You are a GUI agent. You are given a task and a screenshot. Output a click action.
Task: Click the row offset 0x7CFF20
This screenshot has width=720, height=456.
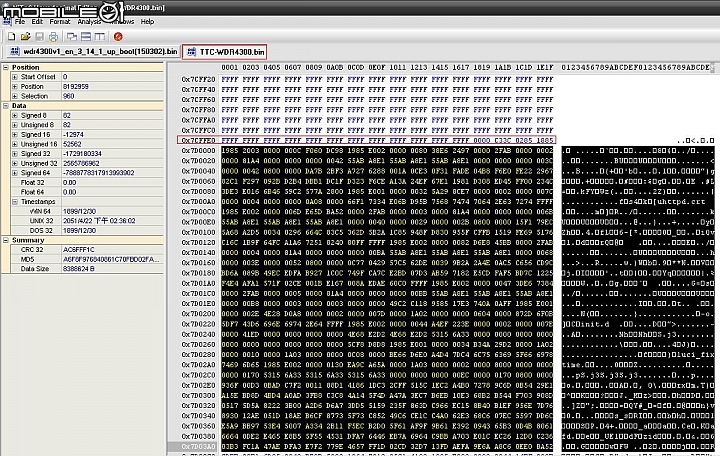point(198,79)
